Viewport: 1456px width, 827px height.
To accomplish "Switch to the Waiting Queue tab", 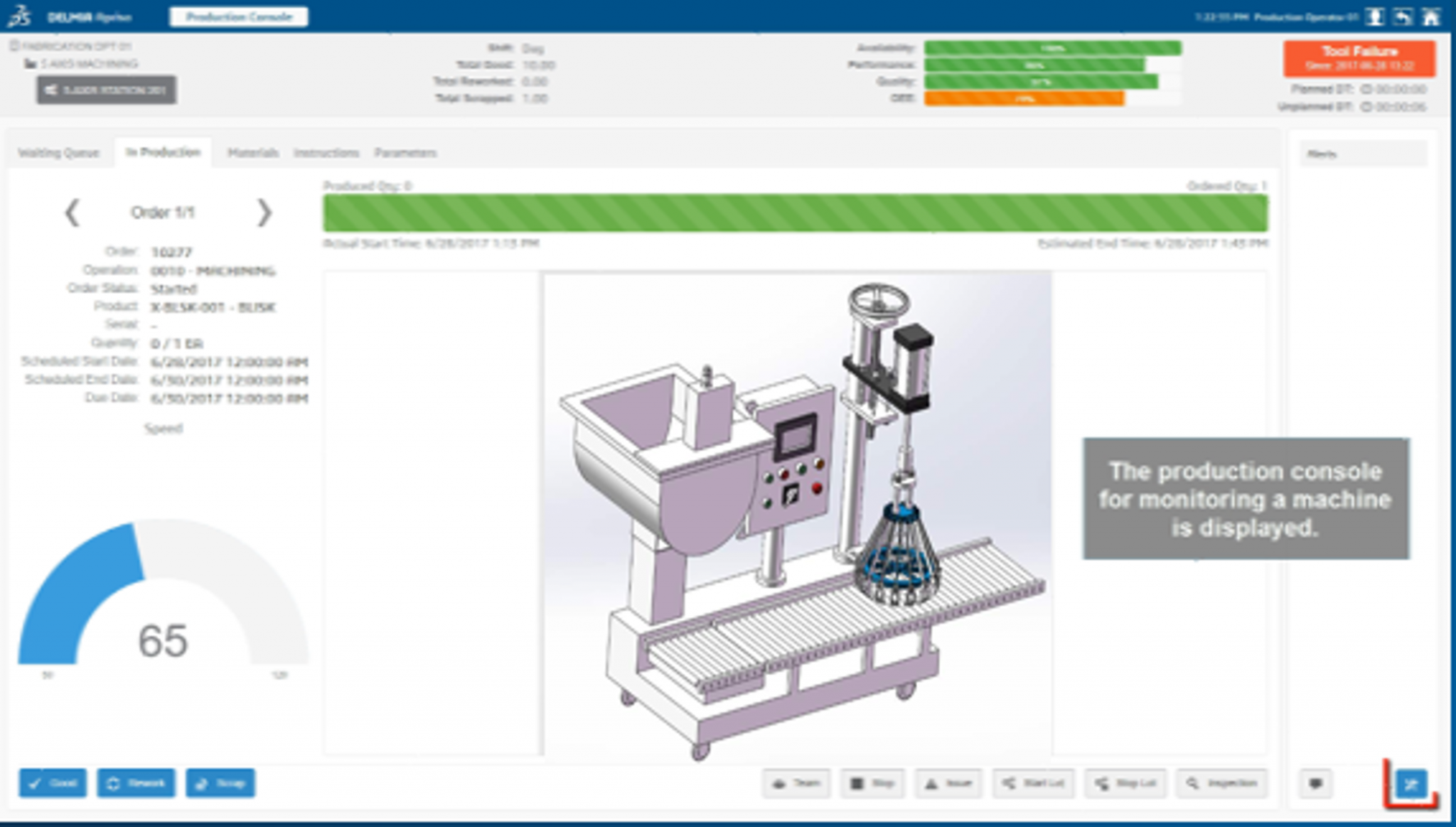I will coord(58,153).
